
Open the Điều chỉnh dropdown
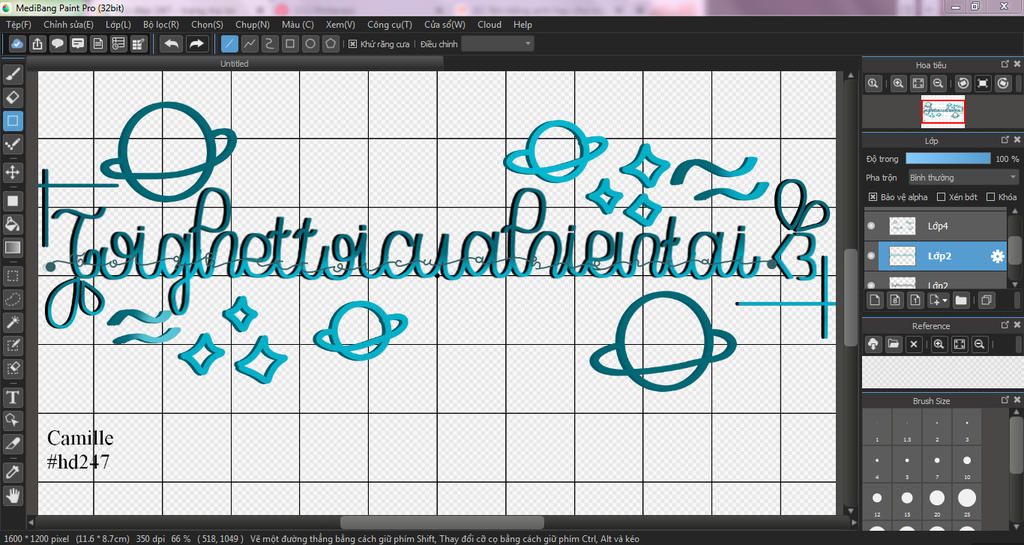(497, 44)
